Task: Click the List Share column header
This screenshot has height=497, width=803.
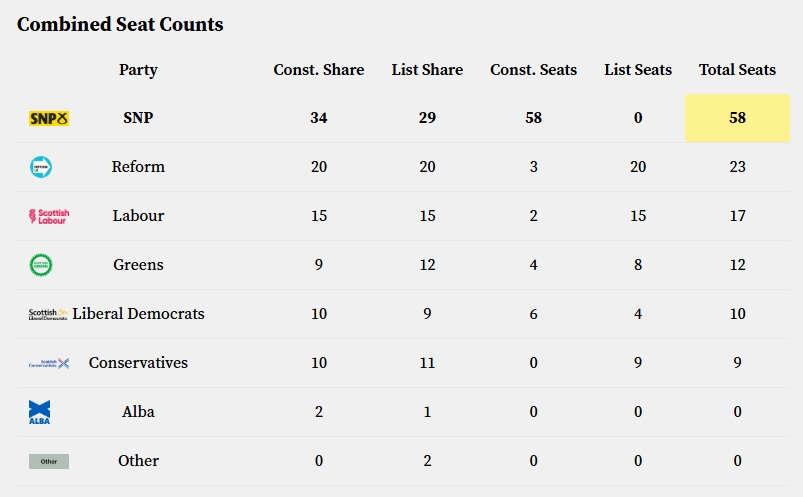Action: pos(427,70)
